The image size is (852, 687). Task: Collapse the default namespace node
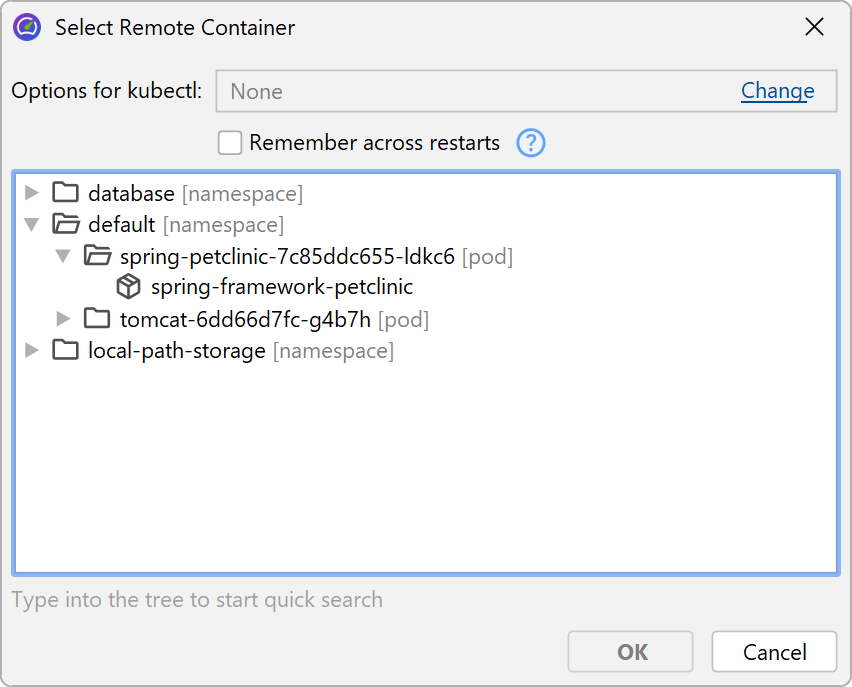(x=32, y=225)
